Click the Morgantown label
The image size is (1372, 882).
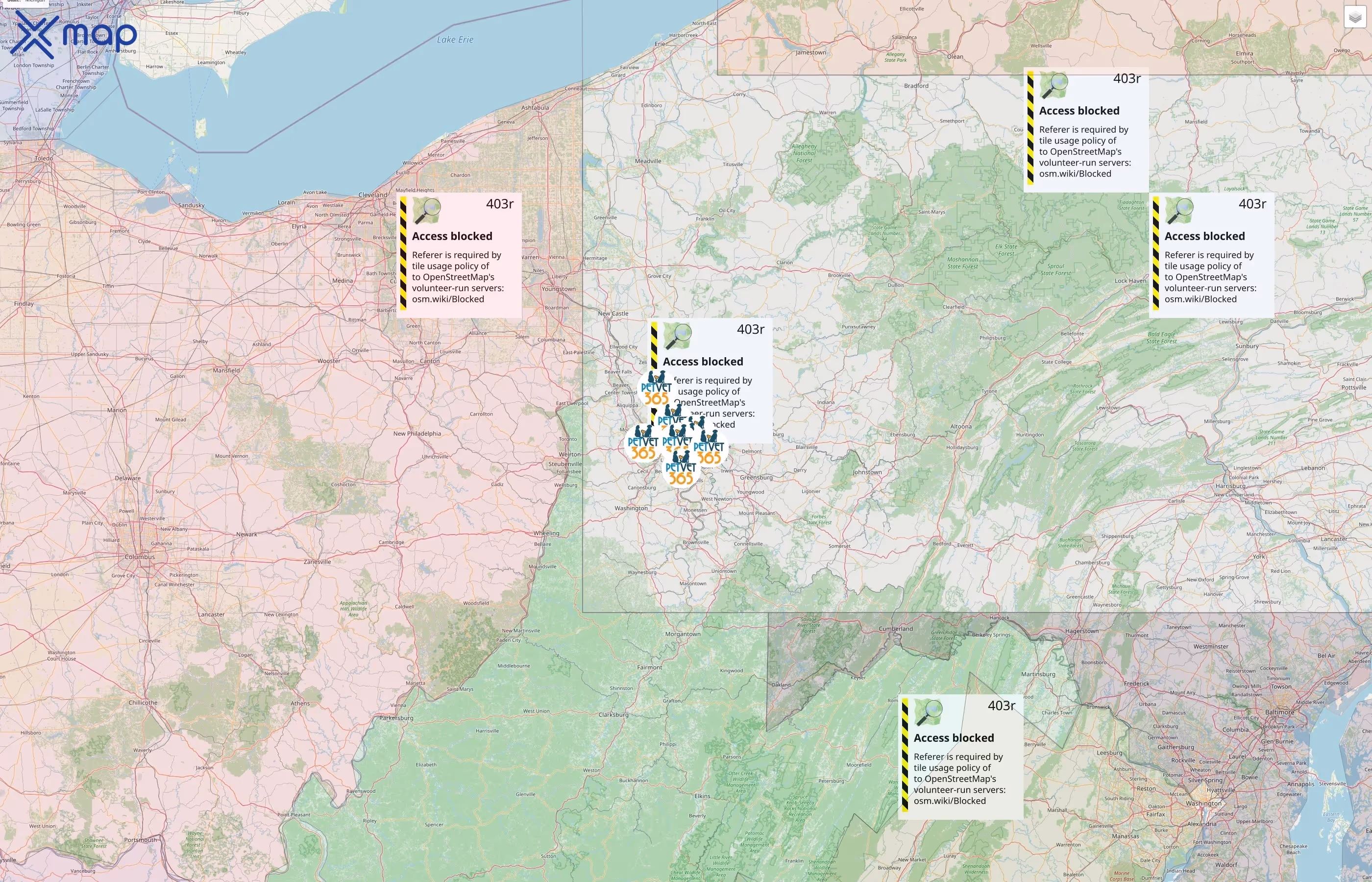(683, 634)
